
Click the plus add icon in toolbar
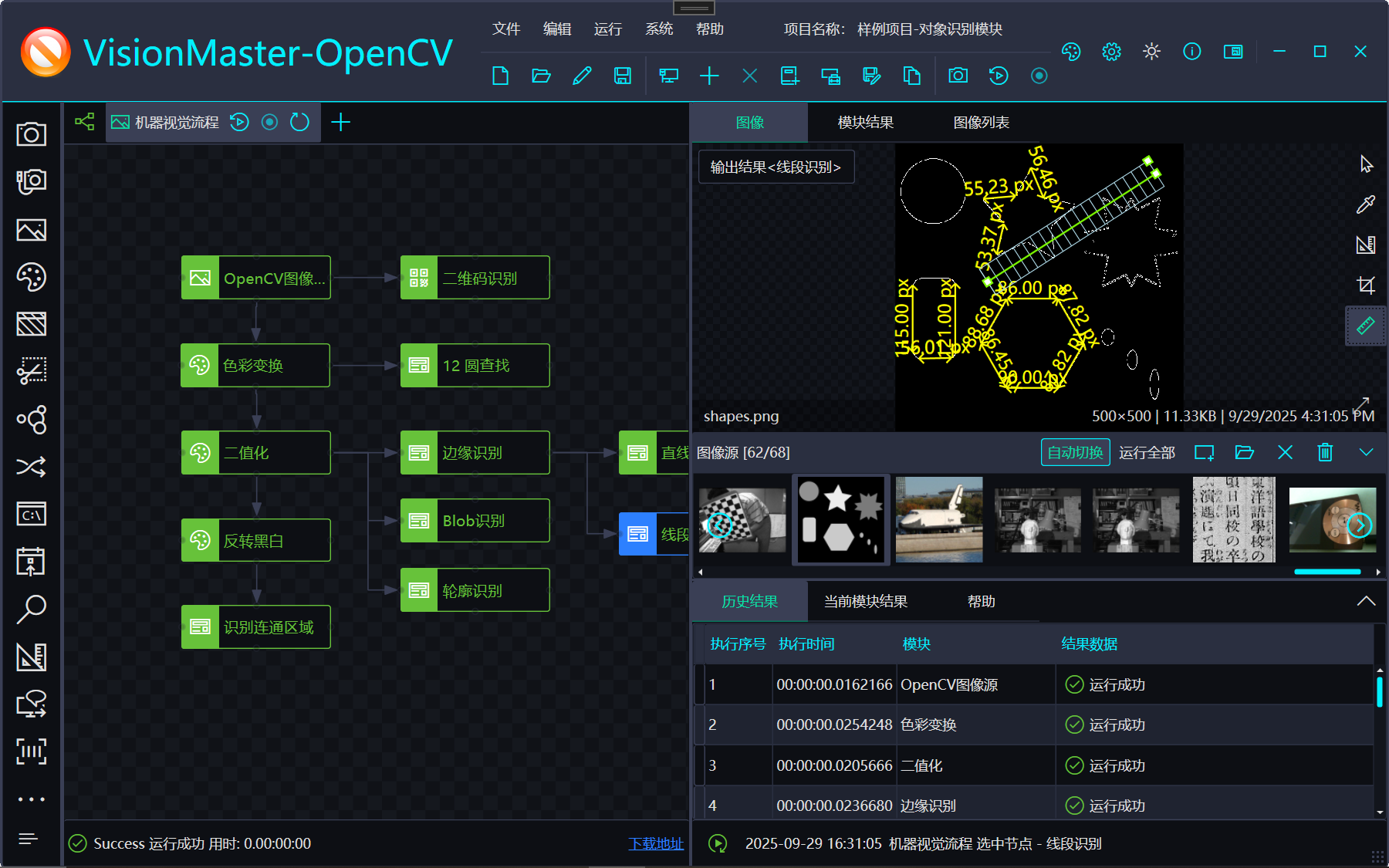tap(709, 76)
